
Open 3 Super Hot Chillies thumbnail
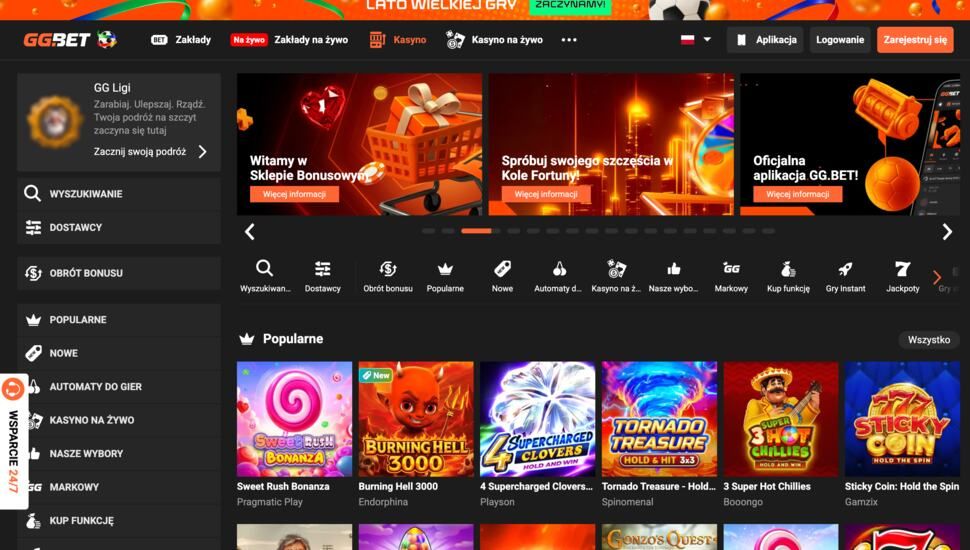781,419
